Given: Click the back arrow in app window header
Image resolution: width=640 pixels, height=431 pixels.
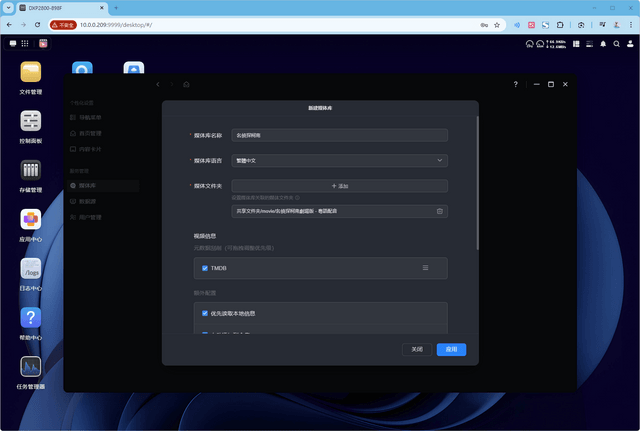Looking at the screenshot, I should [x=158, y=84].
